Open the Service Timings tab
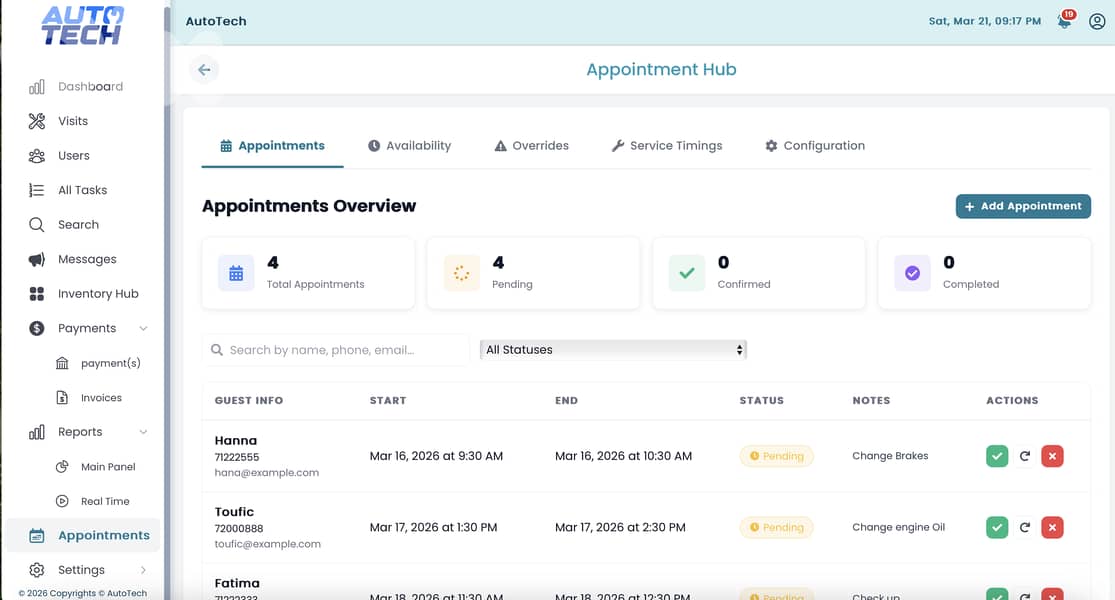The height and width of the screenshot is (600, 1115). click(x=667, y=145)
